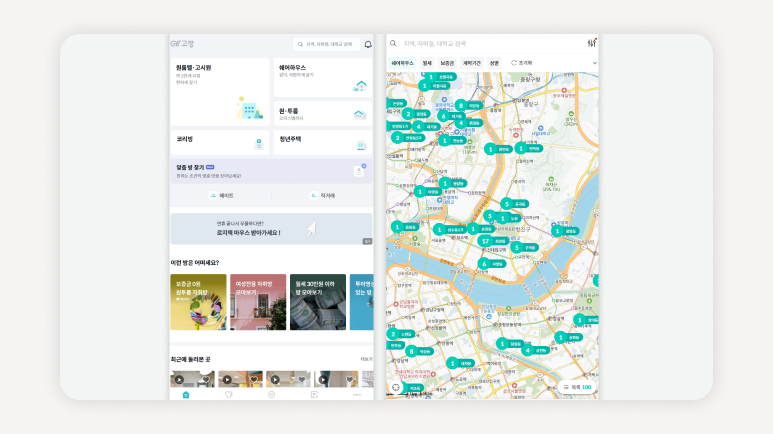Select the teal map cluster marker showing 8 near the top
This screenshot has height=434, width=773.
click(x=467, y=106)
